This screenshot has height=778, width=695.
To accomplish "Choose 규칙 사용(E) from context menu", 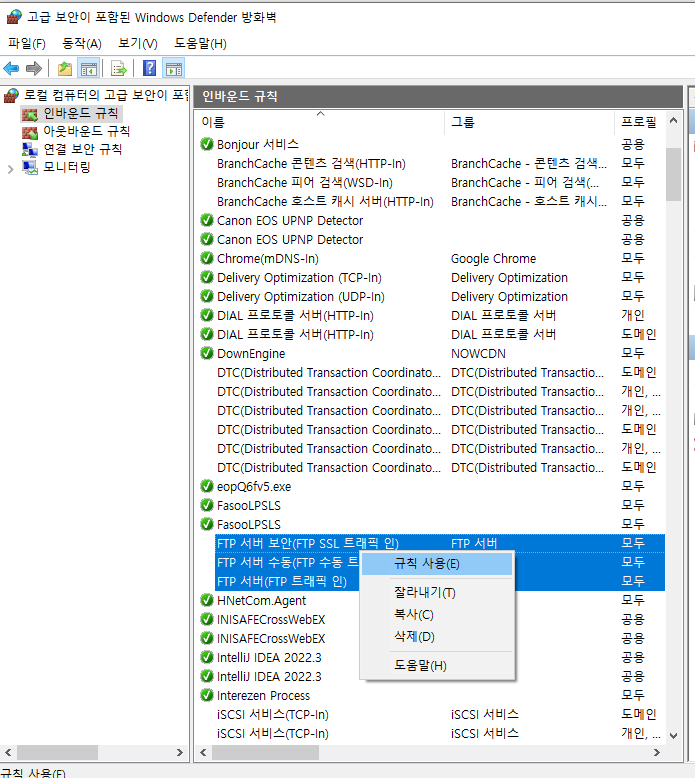I will tap(437, 564).
